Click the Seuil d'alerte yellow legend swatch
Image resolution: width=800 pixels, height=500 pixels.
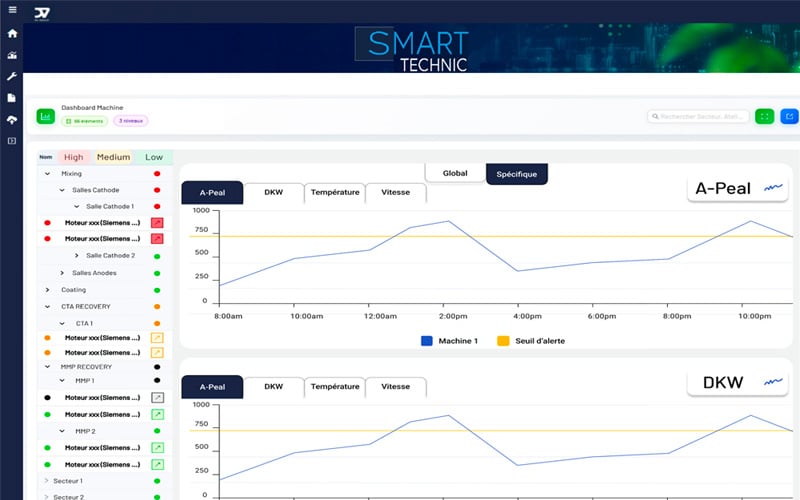pos(504,341)
